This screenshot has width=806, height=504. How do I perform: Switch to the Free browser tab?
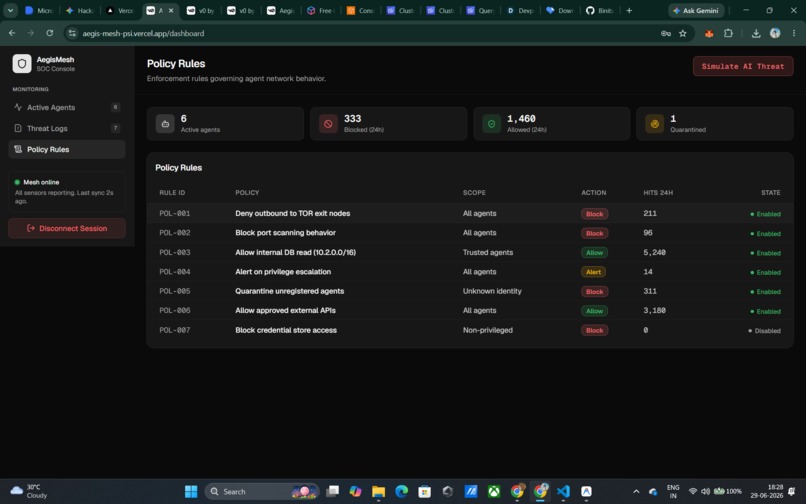click(321, 10)
